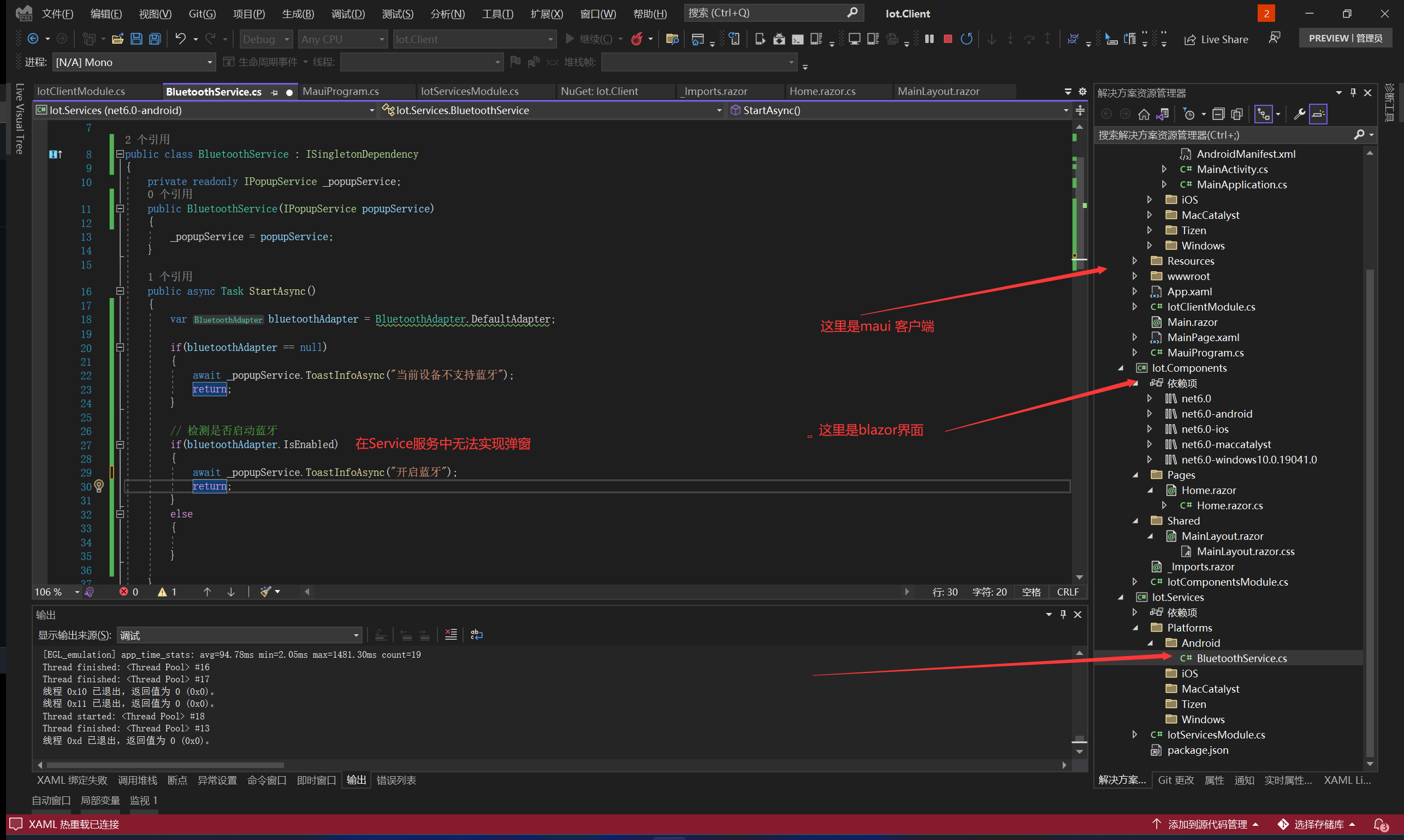Click the Undo arrow icon
The height and width of the screenshot is (840, 1404).
click(x=180, y=39)
